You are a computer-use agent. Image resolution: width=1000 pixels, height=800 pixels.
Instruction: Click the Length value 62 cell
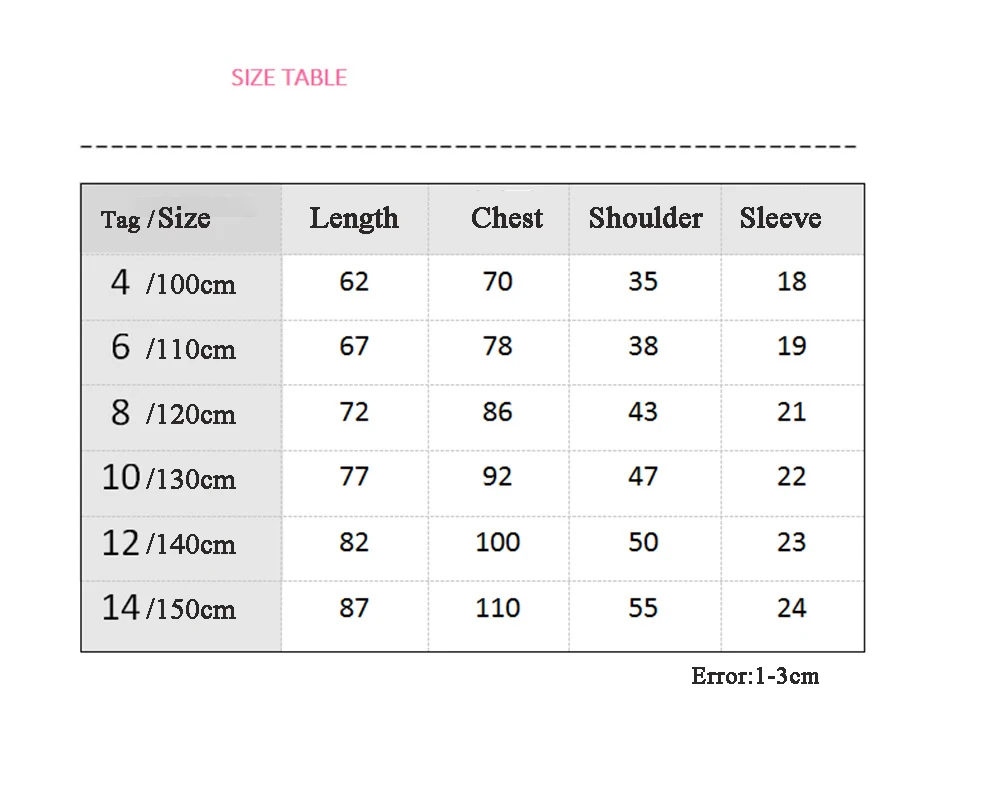354,282
